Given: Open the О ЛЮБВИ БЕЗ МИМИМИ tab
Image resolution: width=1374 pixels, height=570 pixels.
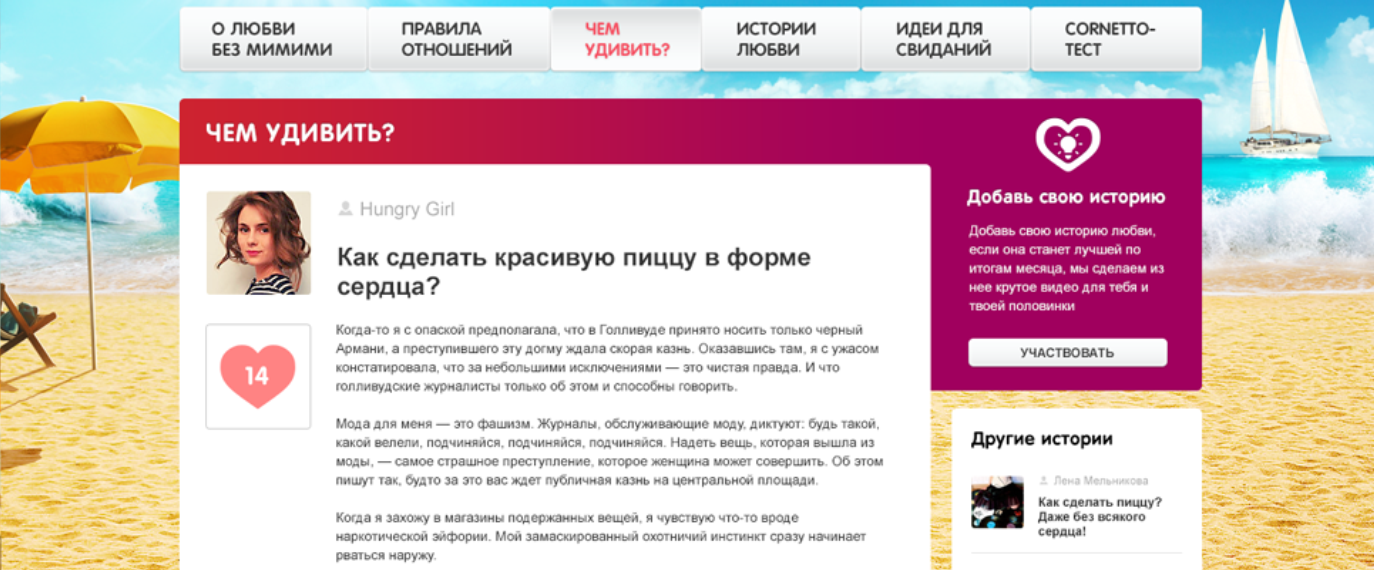Looking at the screenshot, I should (x=273, y=40).
